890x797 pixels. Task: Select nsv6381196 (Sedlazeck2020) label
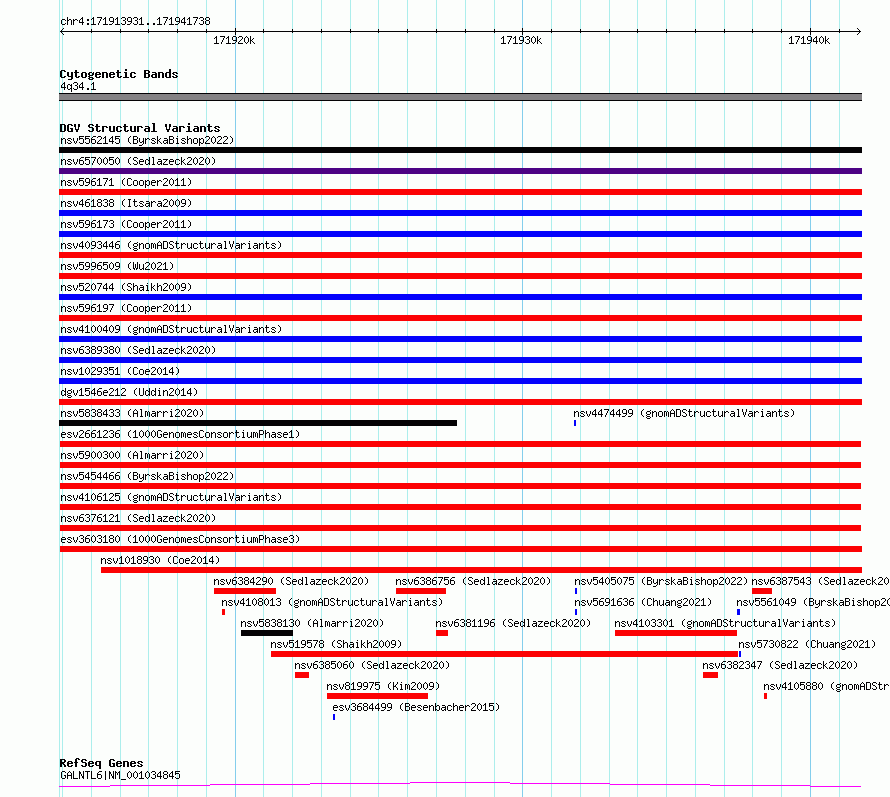(513, 623)
